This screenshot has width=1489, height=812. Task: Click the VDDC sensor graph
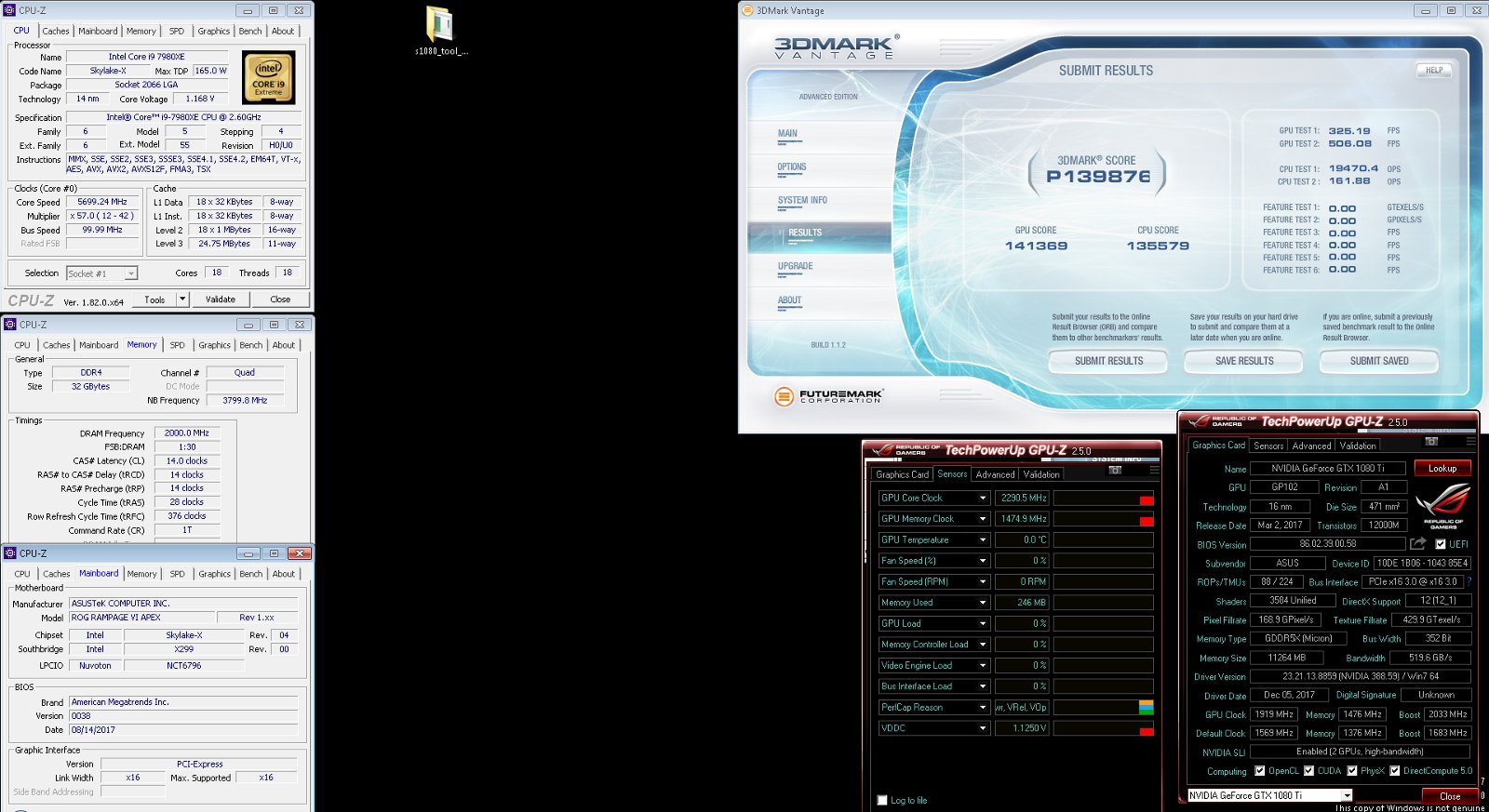point(1104,728)
